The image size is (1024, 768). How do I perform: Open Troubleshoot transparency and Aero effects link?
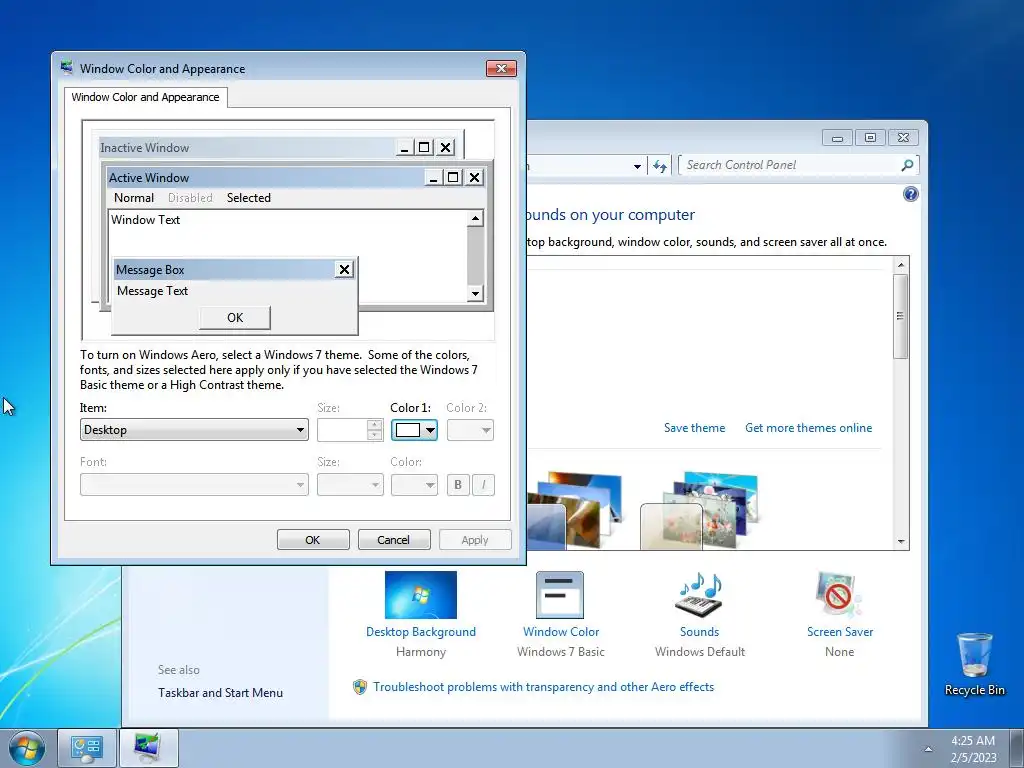pos(543,687)
